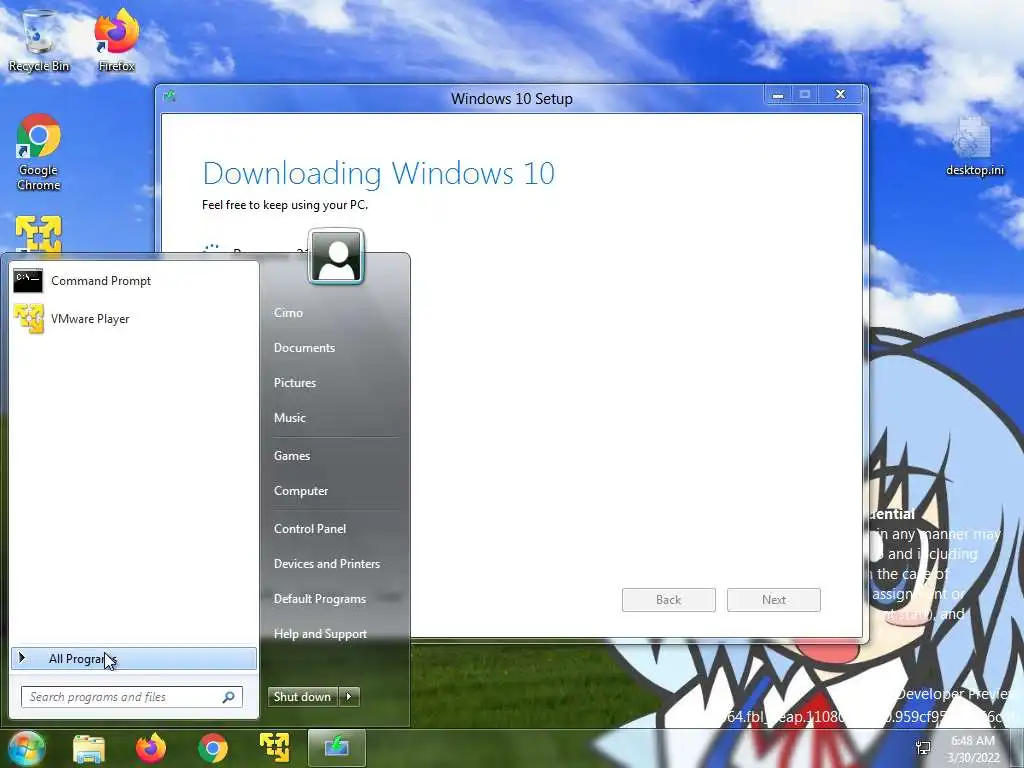This screenshot has width=1024, height=768.
Task: Click the Next button in Setup
Action: point(774,600)
